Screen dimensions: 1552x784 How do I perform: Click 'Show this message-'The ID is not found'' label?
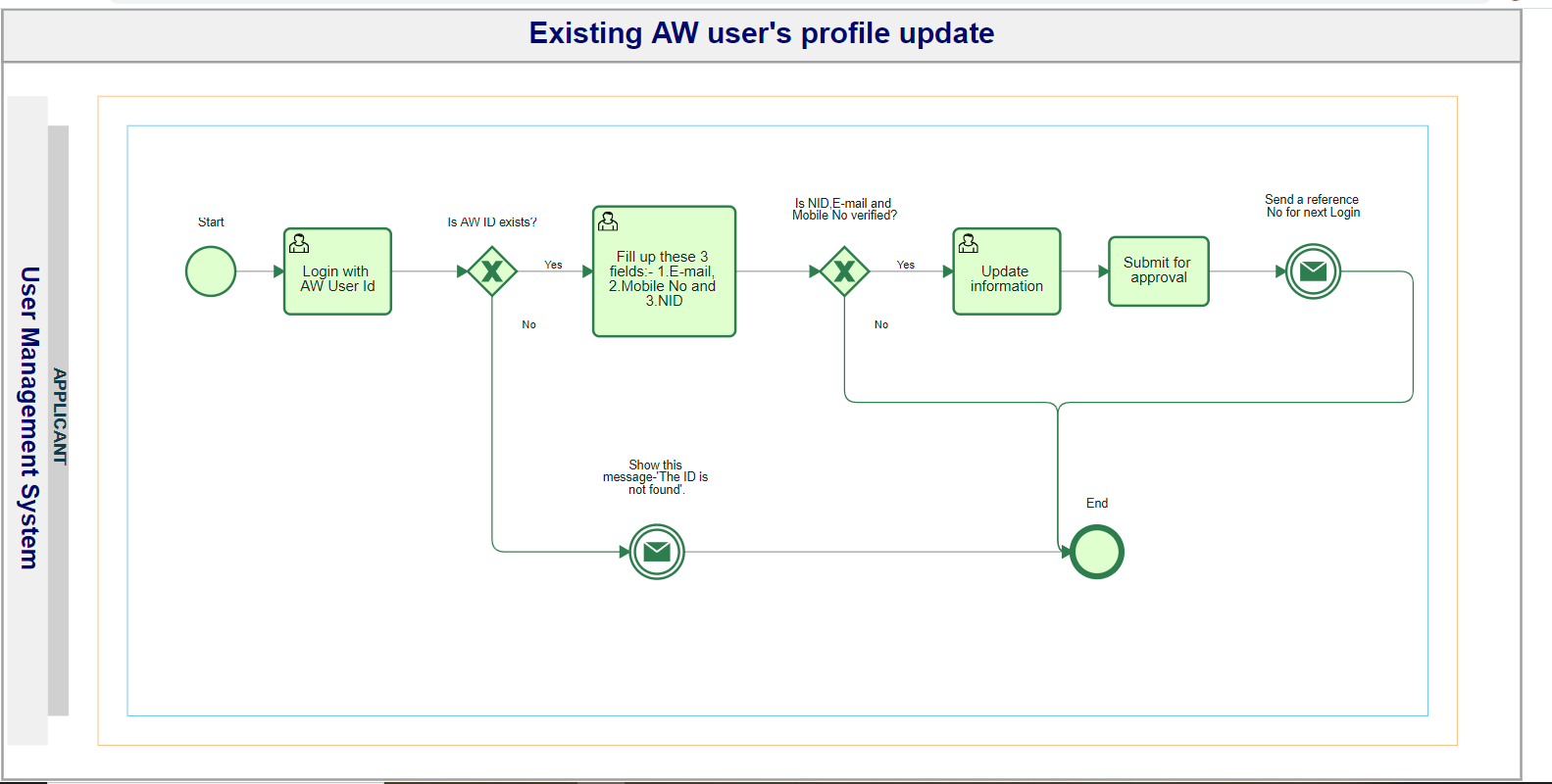[x=656, y=477]
